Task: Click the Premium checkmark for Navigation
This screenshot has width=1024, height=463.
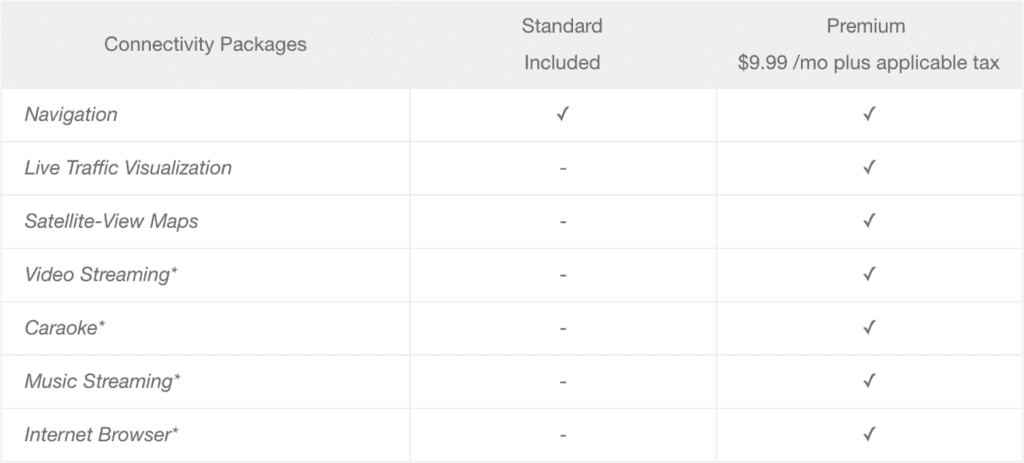Action: point(869,115)
